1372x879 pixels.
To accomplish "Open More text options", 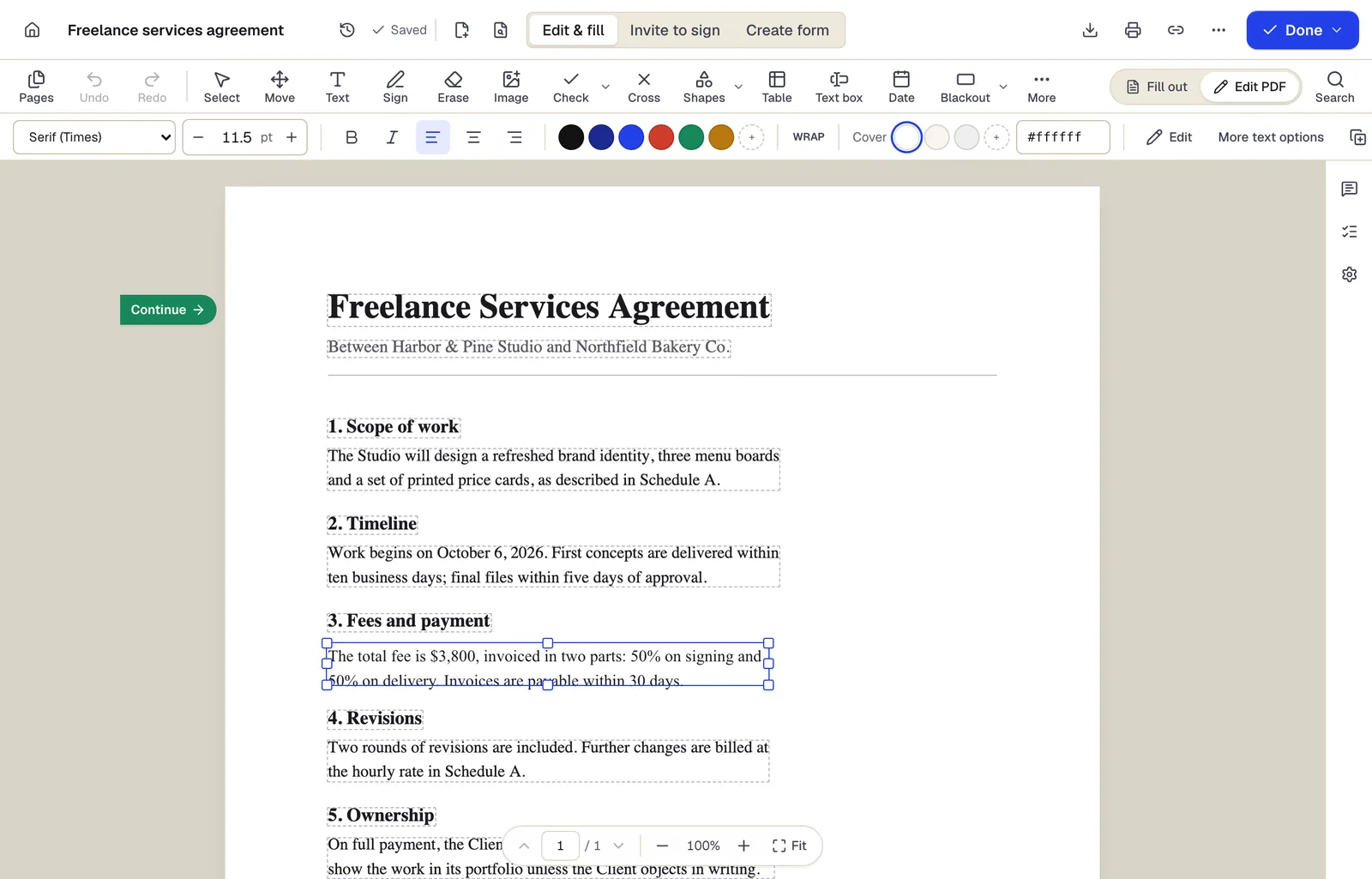I will pyautogui.click(x=1271, y=137).
